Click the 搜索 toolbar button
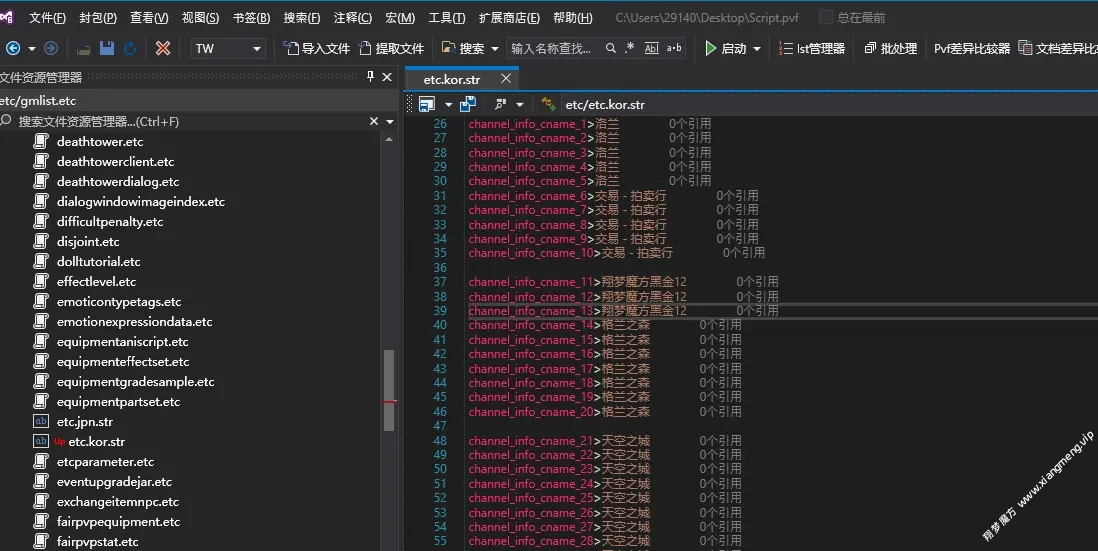This screenshot has height=551, width=1098. click(463, 48)
